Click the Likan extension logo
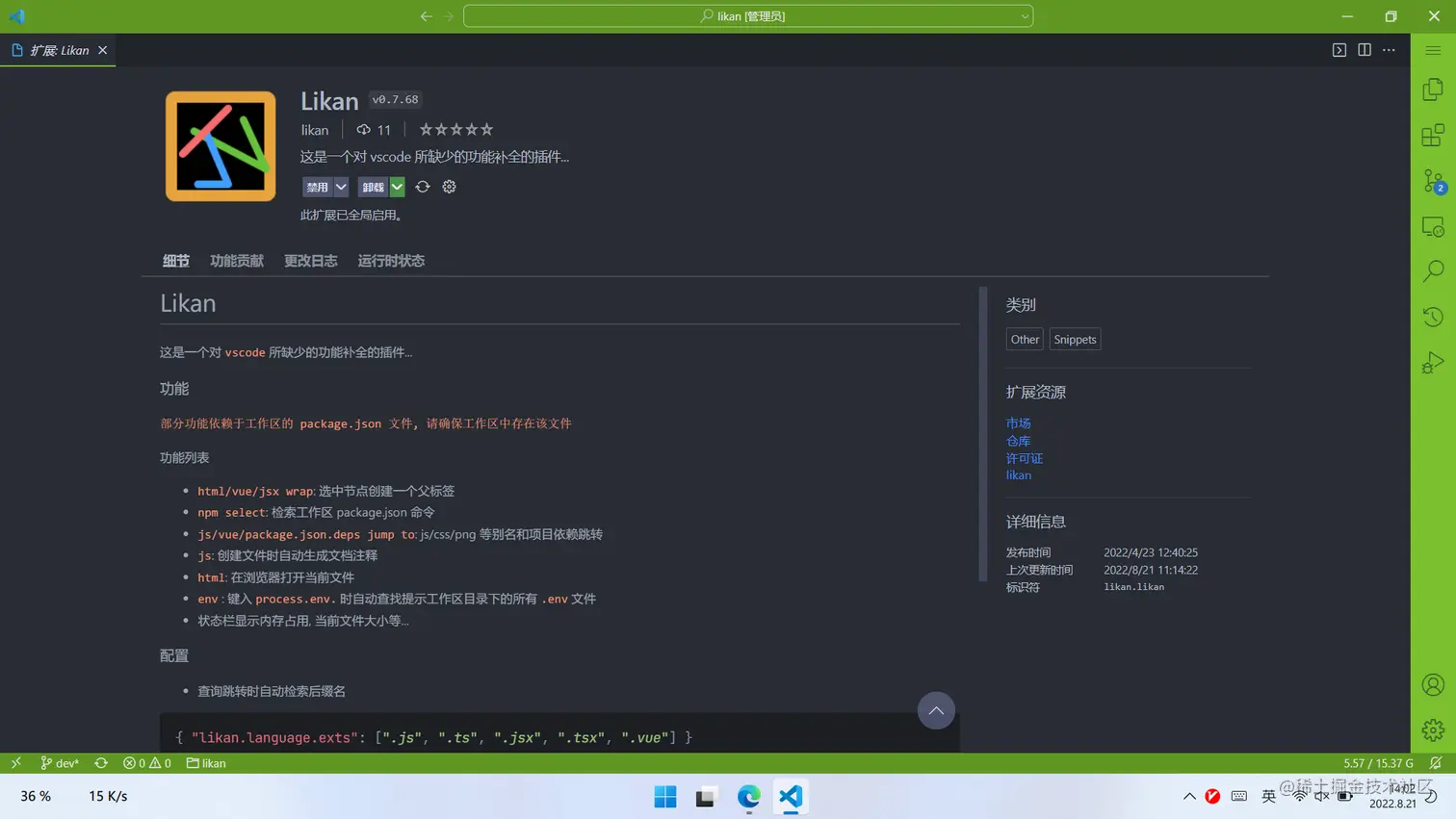 pyautogui.click(x=221, y=146)
